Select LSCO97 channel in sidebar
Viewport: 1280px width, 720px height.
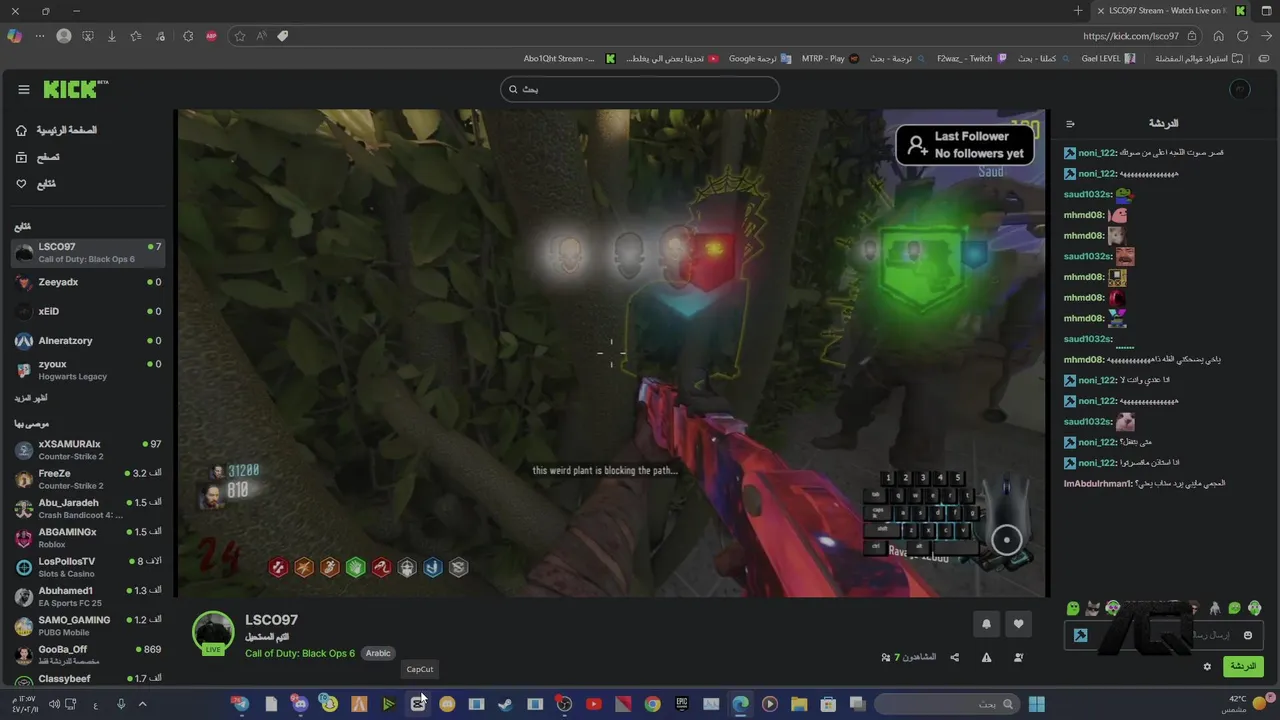(x=88, y=252)
